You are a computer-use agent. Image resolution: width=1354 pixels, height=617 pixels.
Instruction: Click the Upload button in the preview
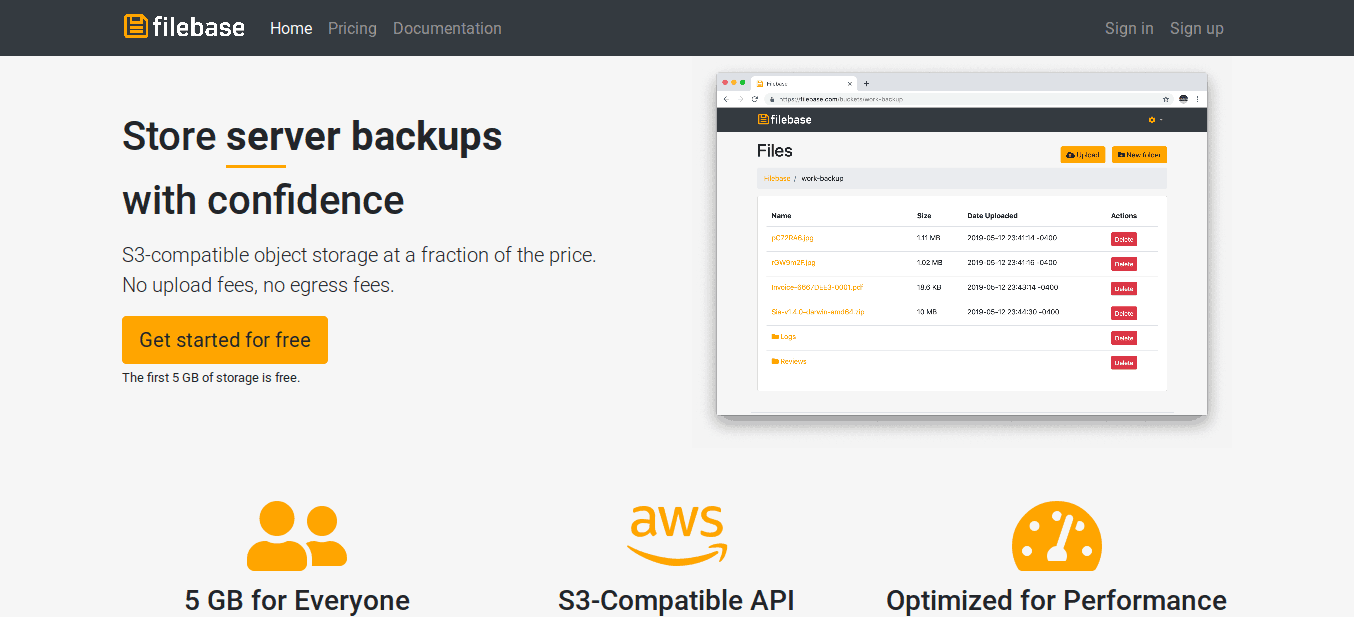[1083, 155]
